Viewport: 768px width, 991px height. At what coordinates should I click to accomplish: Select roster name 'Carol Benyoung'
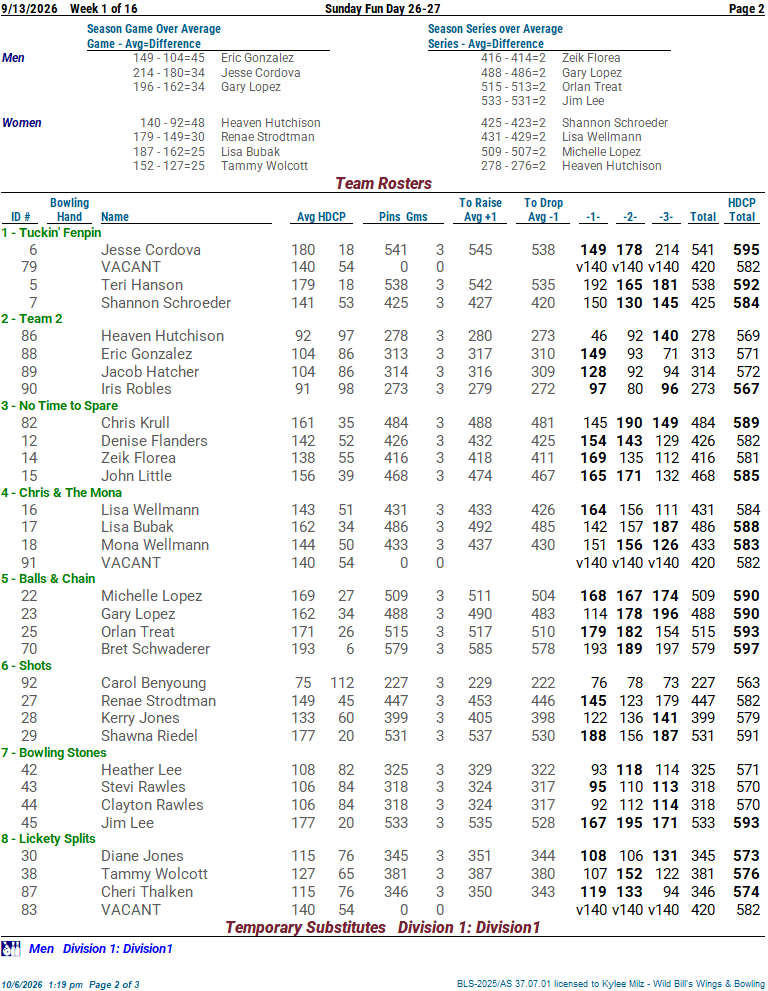tap(154, 683)
